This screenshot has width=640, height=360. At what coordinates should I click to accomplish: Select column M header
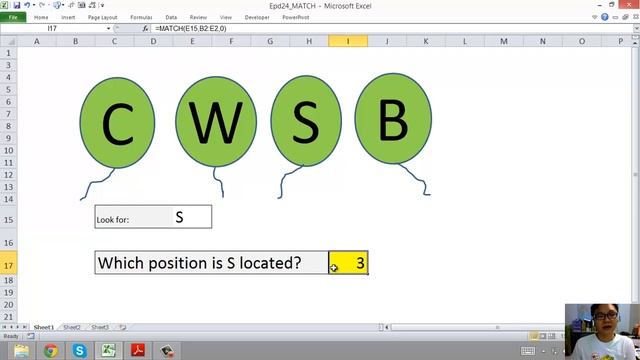(504, 41)
